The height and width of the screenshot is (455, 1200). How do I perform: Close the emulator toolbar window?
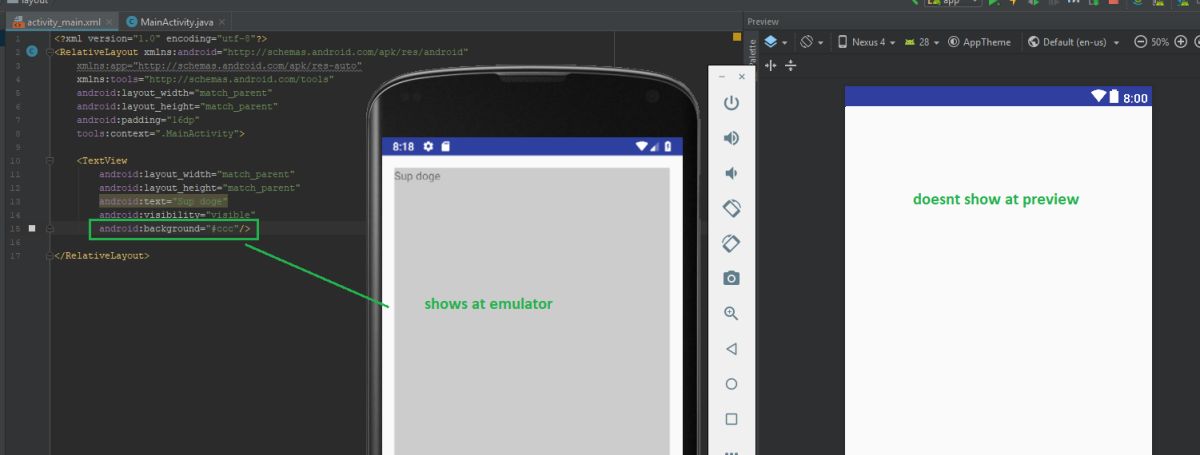[x=742, y=76]
